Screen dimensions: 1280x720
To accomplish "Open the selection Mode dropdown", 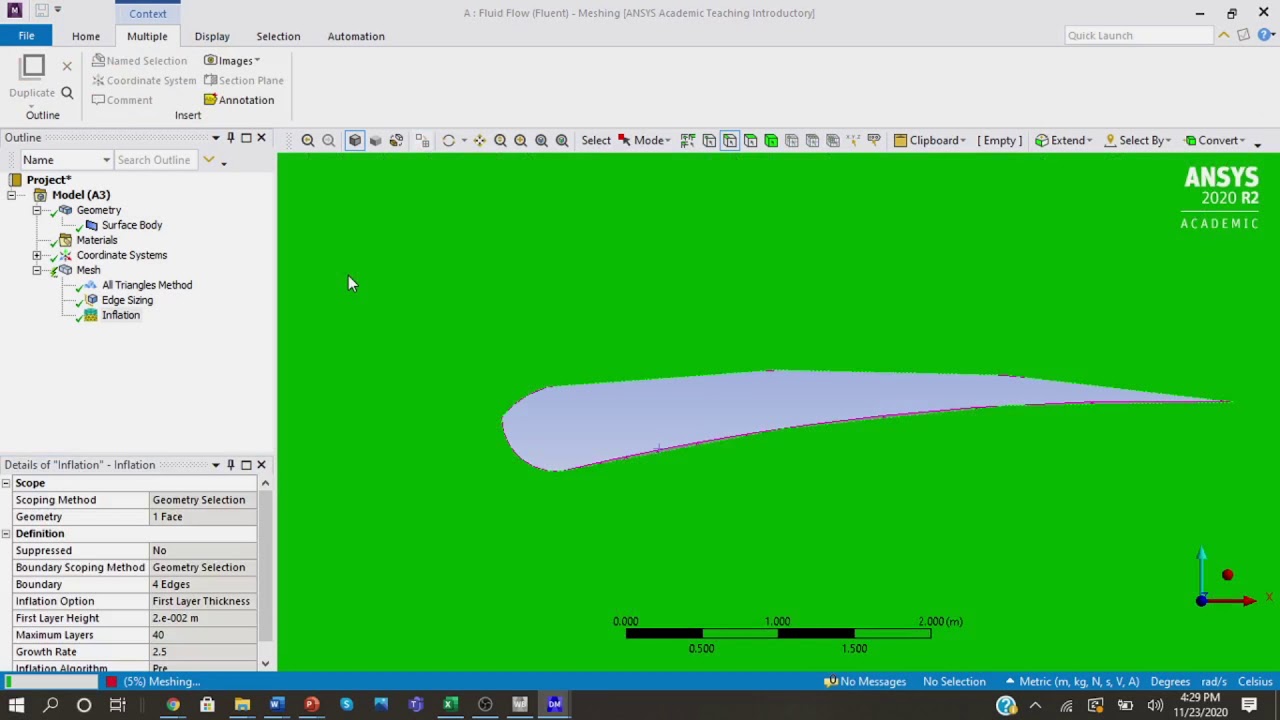I will click(x=644, y=140).
